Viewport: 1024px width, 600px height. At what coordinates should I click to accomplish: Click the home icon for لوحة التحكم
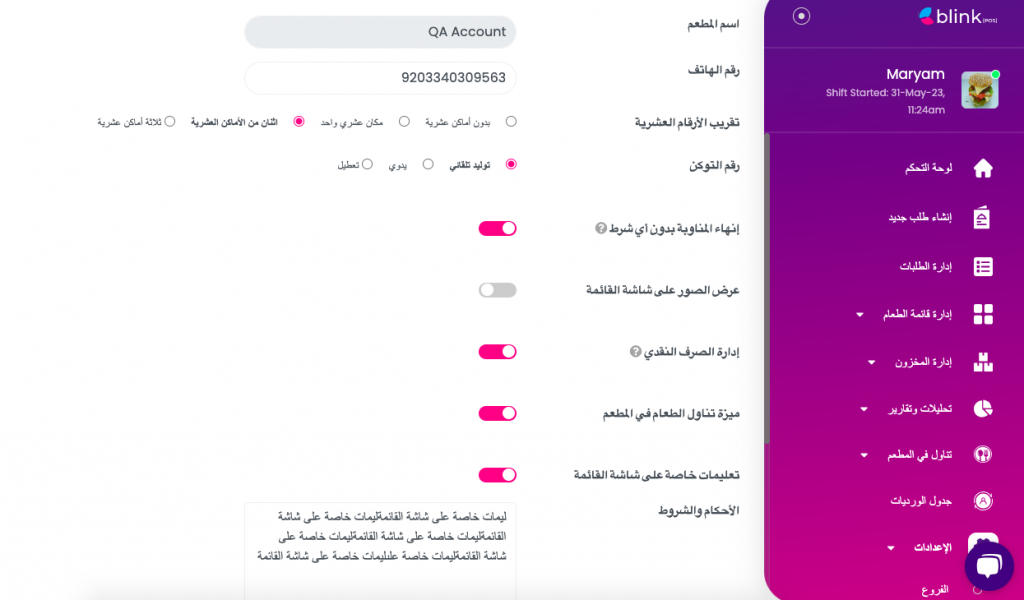pyautogui.click(x=983, y=168)
